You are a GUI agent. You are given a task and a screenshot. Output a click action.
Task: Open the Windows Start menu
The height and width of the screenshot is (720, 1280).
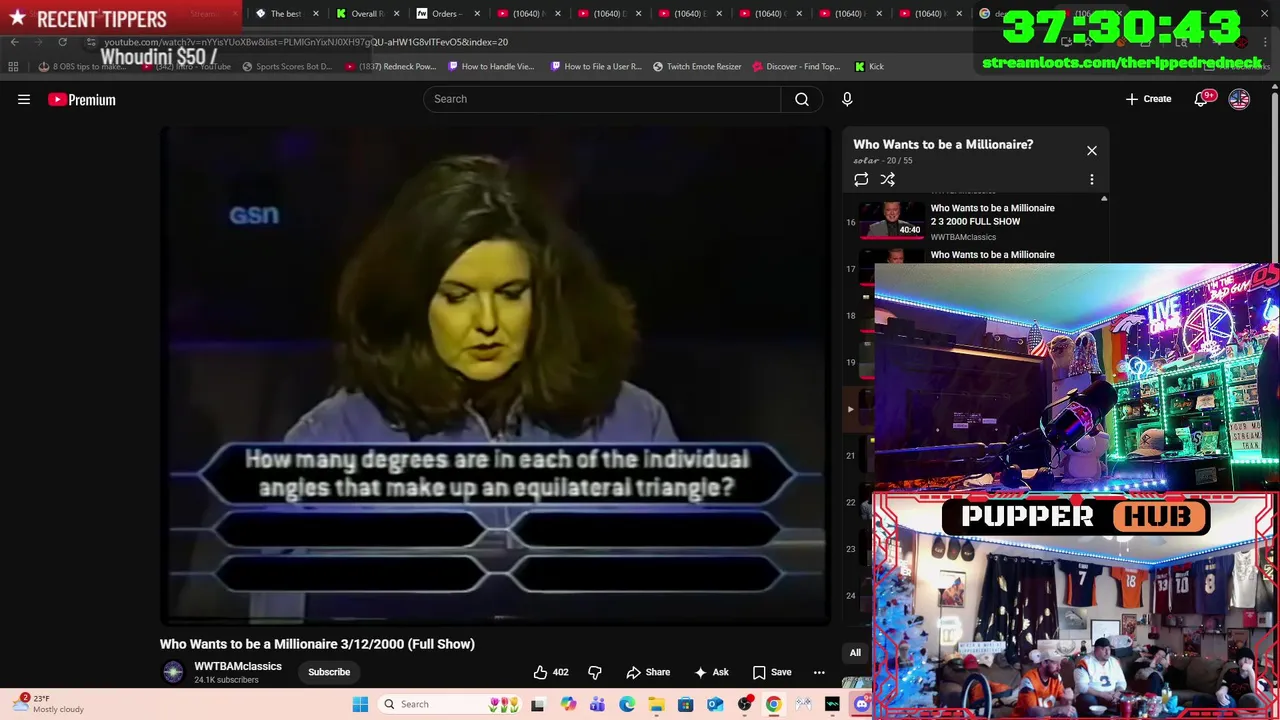[360, 704]
